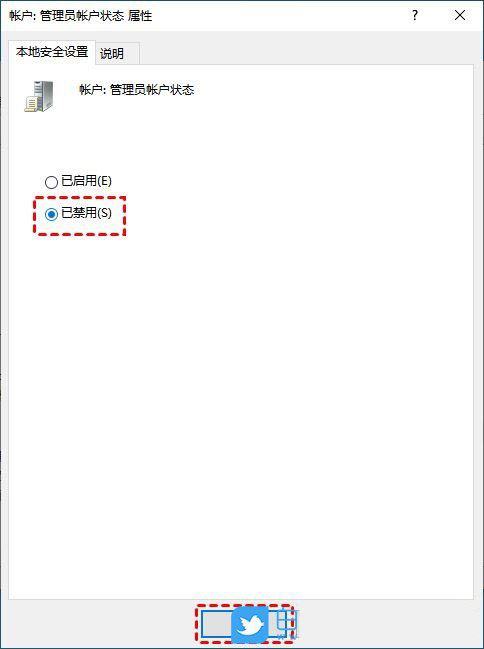Open the 本地安全设置 tab

tap(52, 52)
